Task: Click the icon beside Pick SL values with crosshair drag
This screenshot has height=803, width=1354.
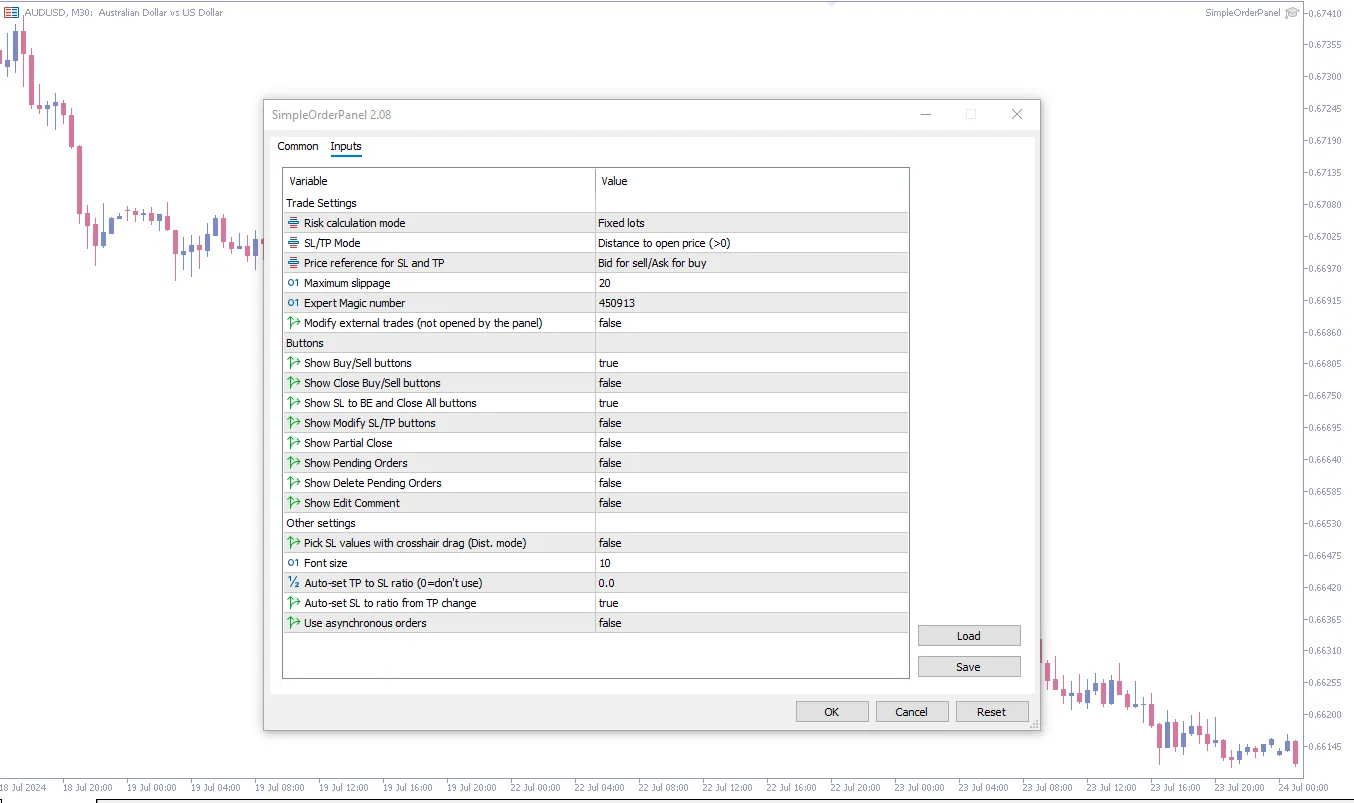Action: (293, 543)
